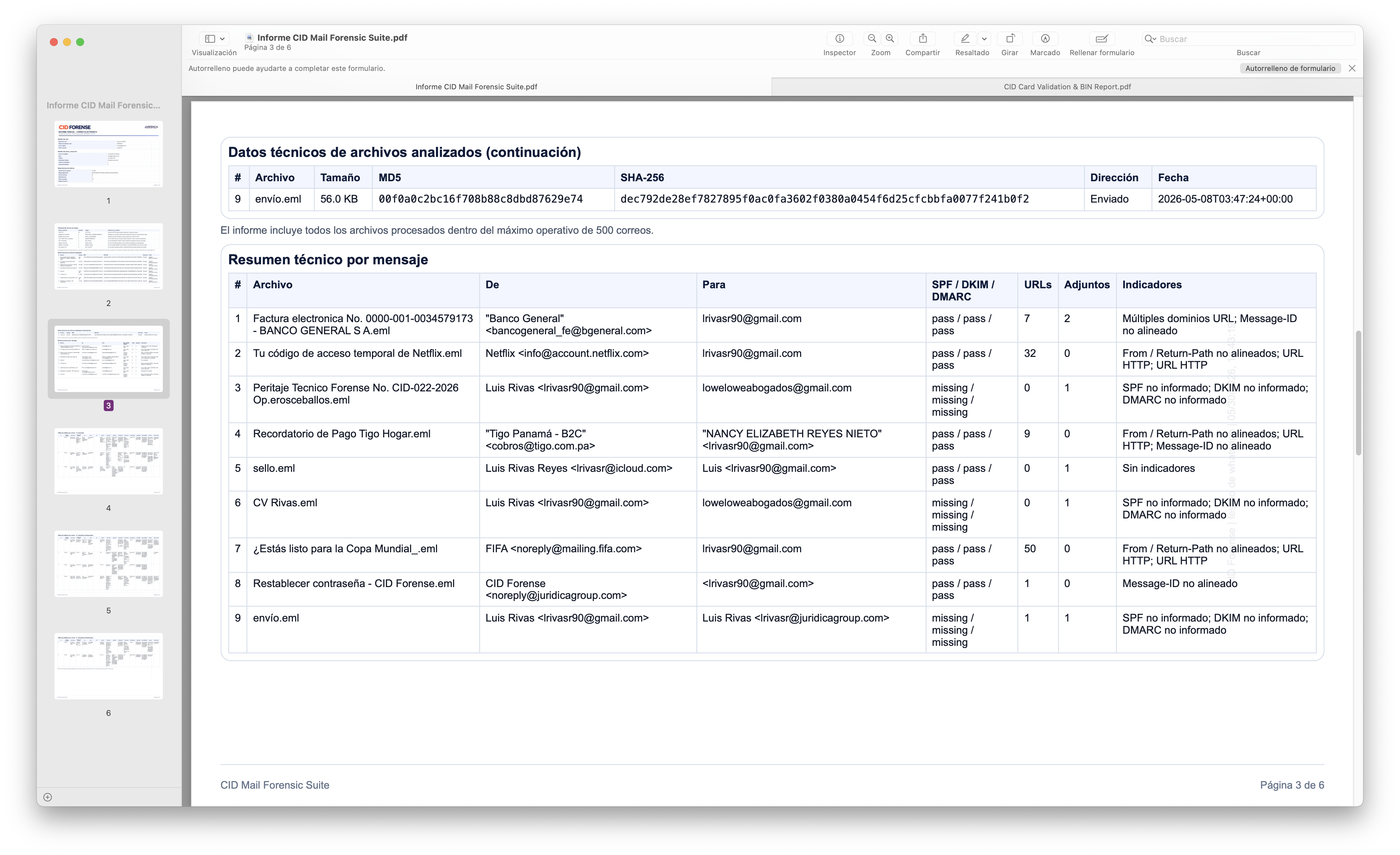The height and width of the screenshot is (855, 1400).
Task: Click the date 2026-05-08T03:47:24+00:00
Action: click(x=1225, y=199)
